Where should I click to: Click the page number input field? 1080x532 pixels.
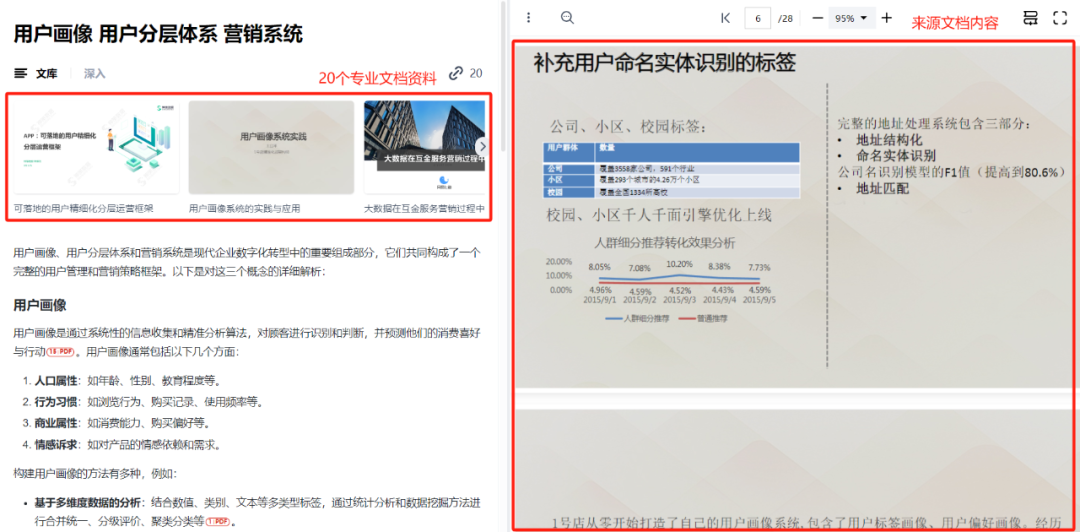pyautogui.click(x=759, y=18)
